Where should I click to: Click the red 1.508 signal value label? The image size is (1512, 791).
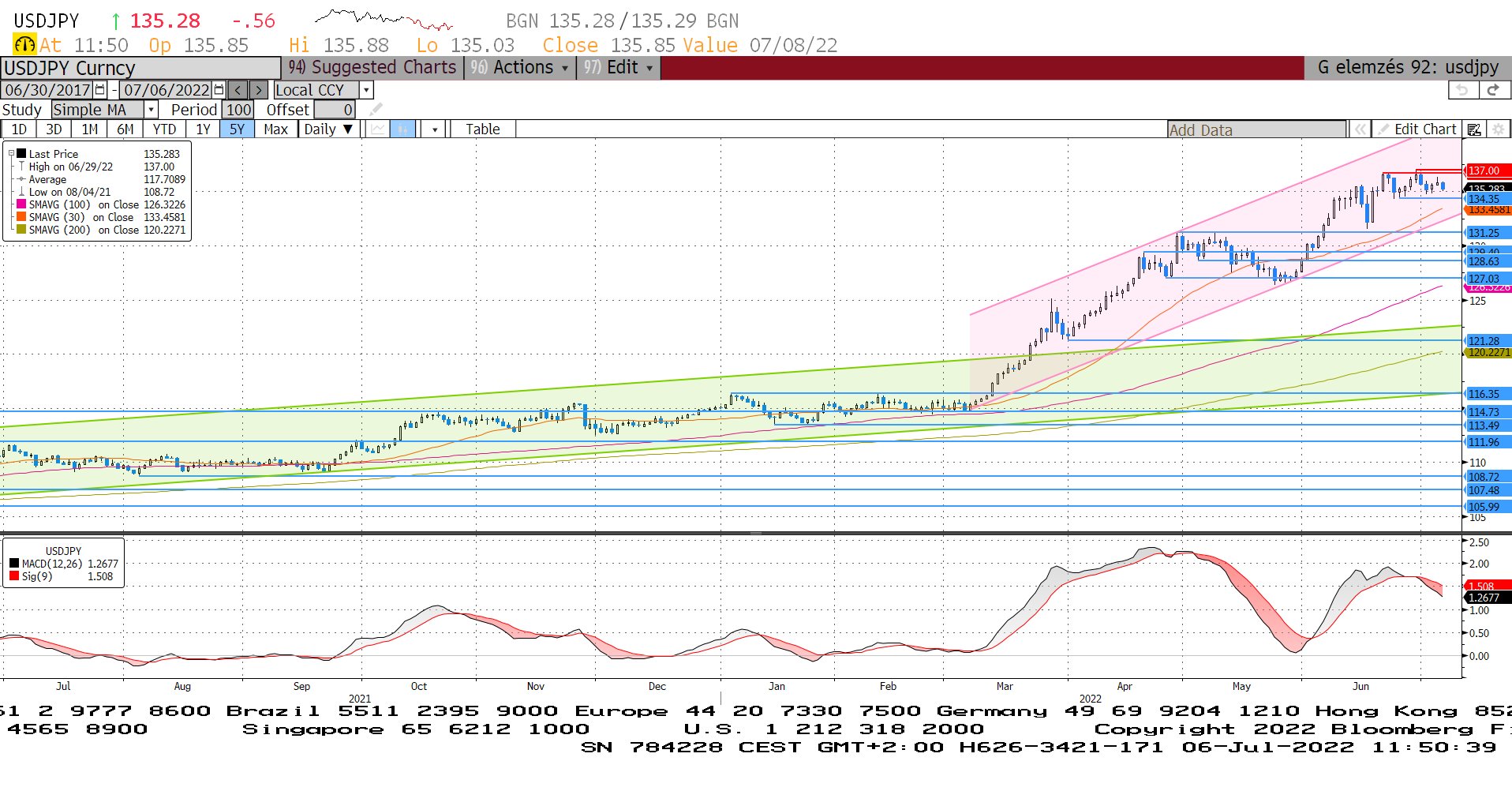pyautogui.click(x=1488, y=586)
